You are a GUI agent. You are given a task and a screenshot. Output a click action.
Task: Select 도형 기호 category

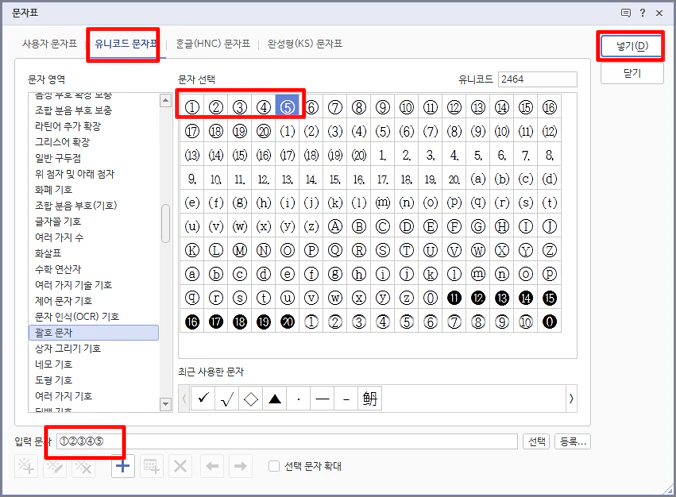[53, 380]
